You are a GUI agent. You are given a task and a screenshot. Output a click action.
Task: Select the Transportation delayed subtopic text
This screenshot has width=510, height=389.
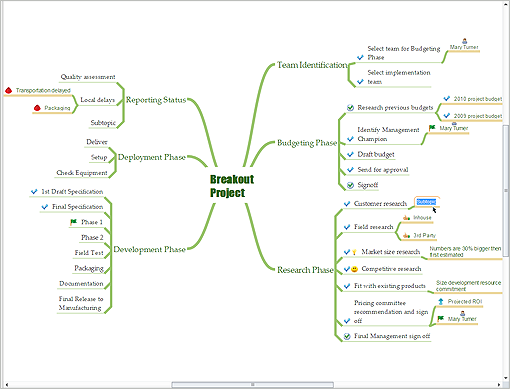43,90
